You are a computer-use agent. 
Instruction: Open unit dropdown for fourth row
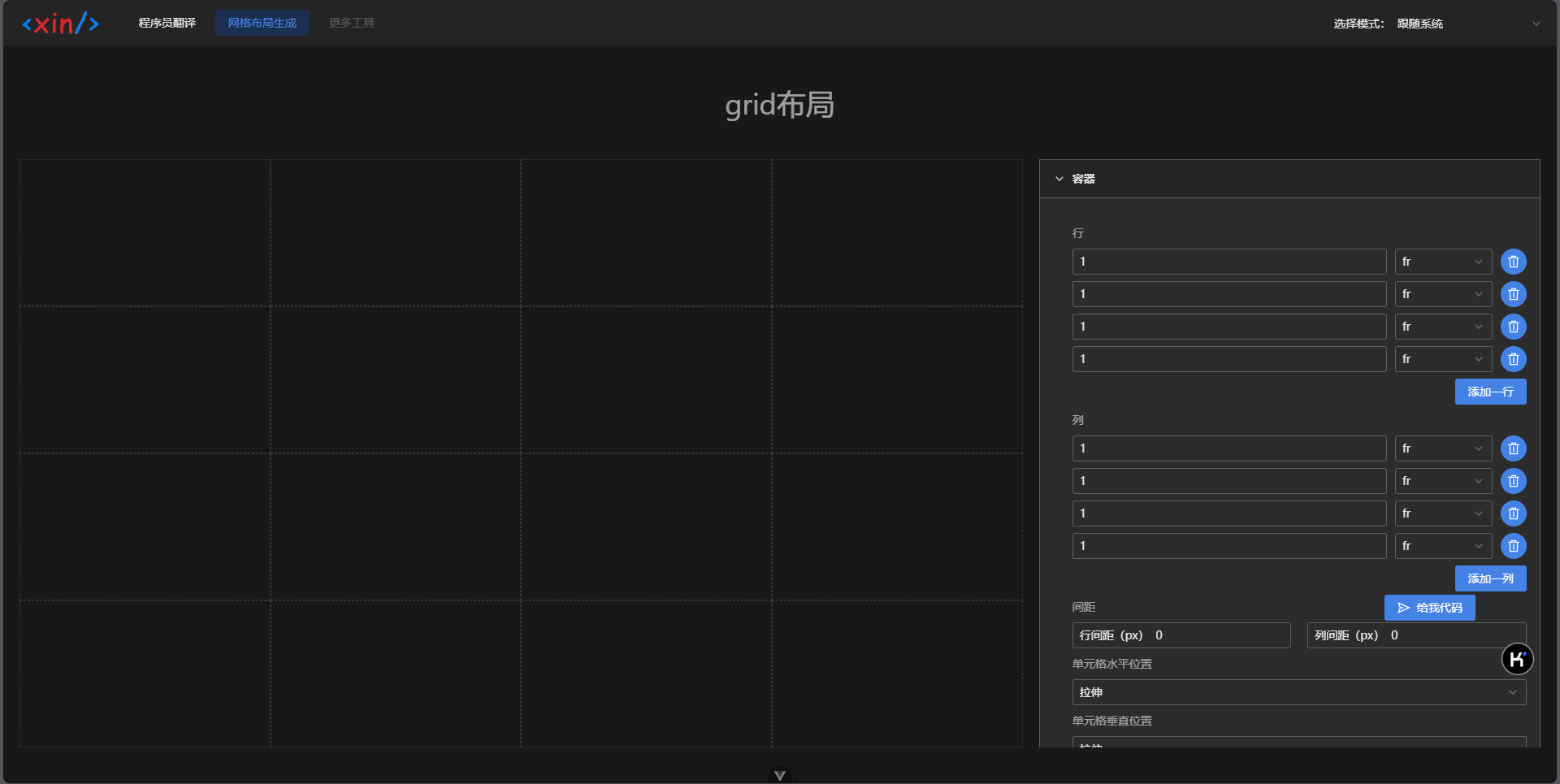pos(1443,359)
